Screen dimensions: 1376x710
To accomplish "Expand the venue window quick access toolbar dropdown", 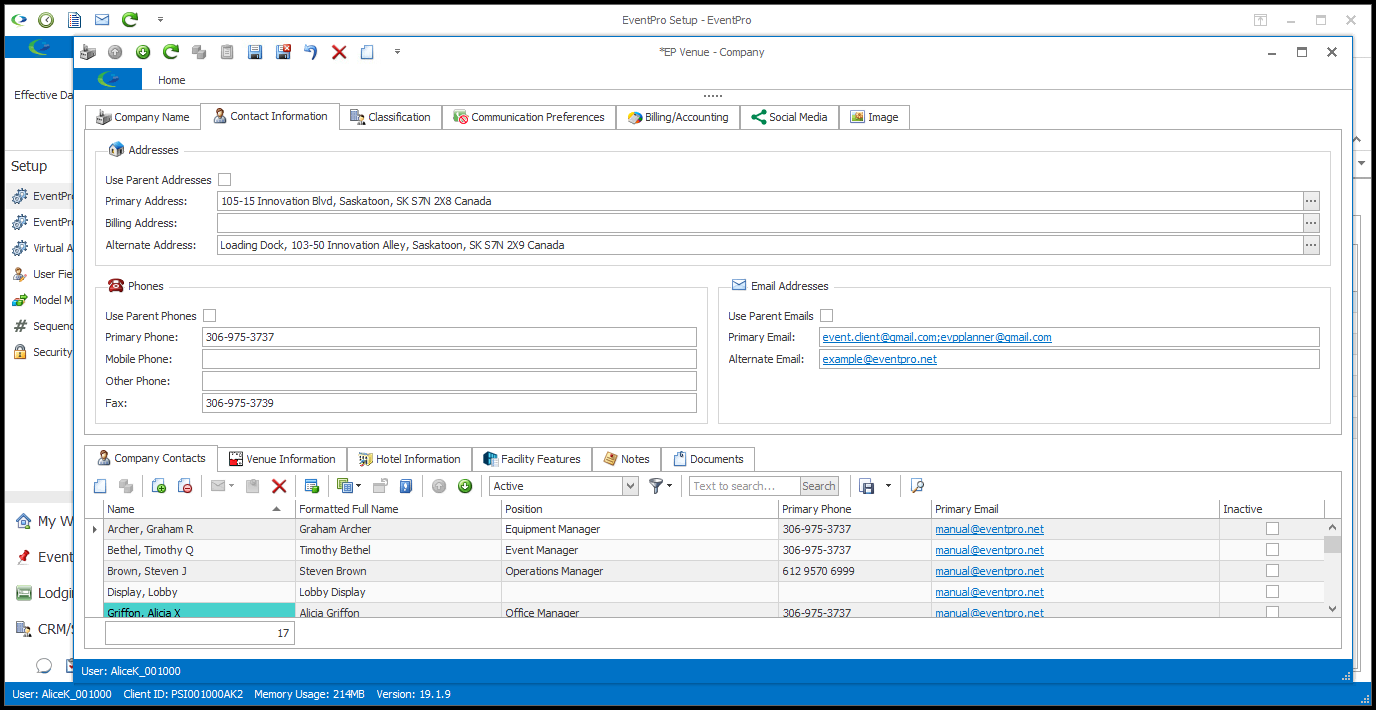I will pyautogui.click(x=397, y=52).
